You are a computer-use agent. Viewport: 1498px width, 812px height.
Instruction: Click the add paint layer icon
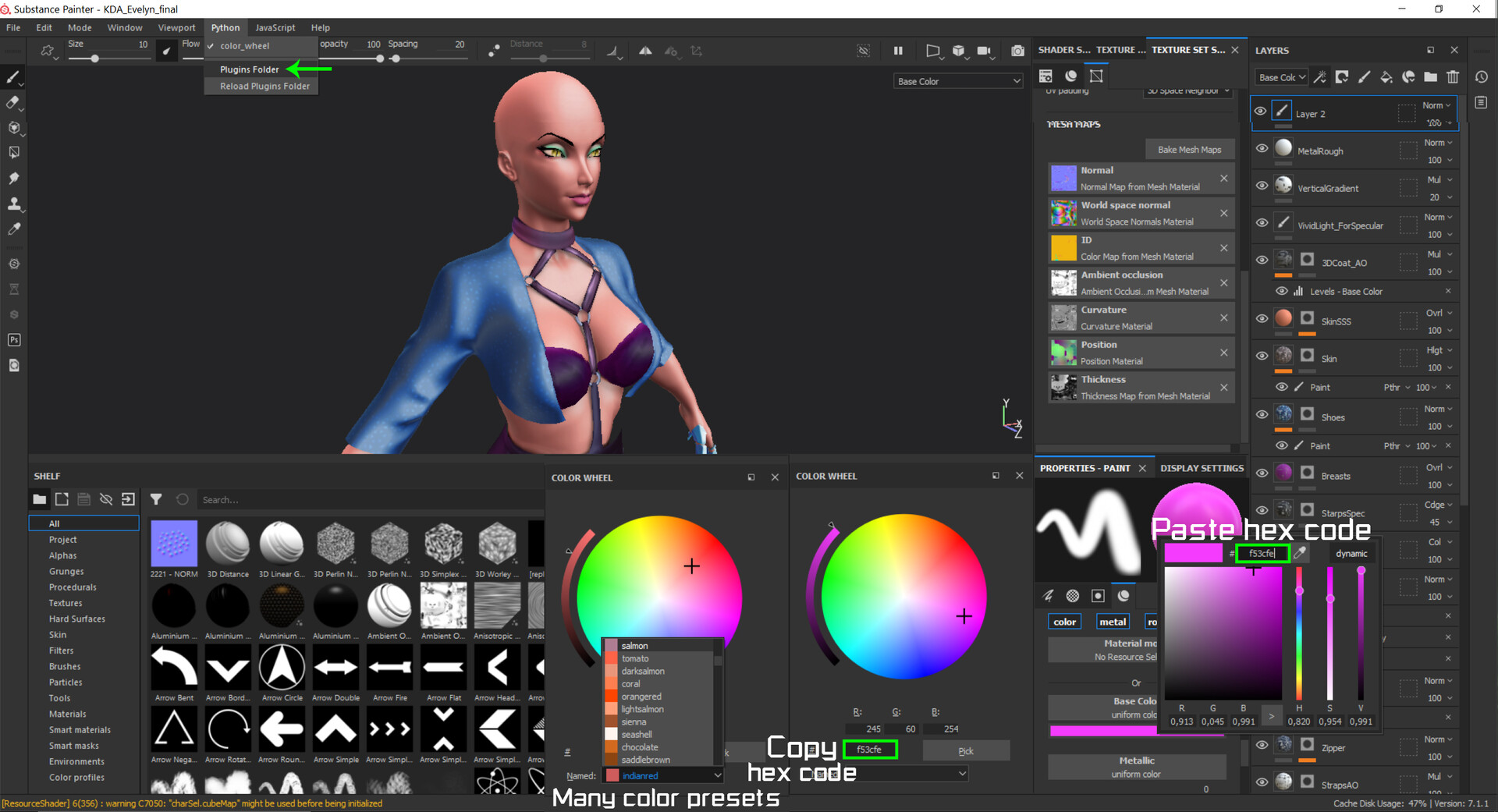(1365, 77)
